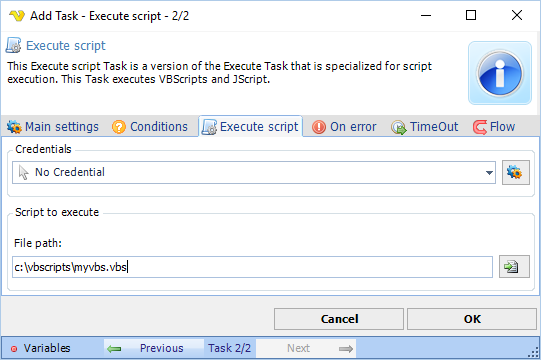Expand the Credentials dropdown arrow

pyautogui.click(x=489, y=173)
